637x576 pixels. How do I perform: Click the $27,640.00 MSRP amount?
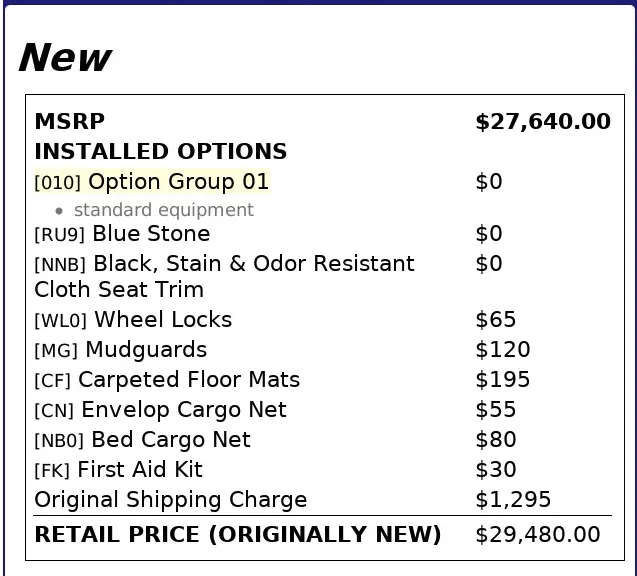tap(542, 122)
